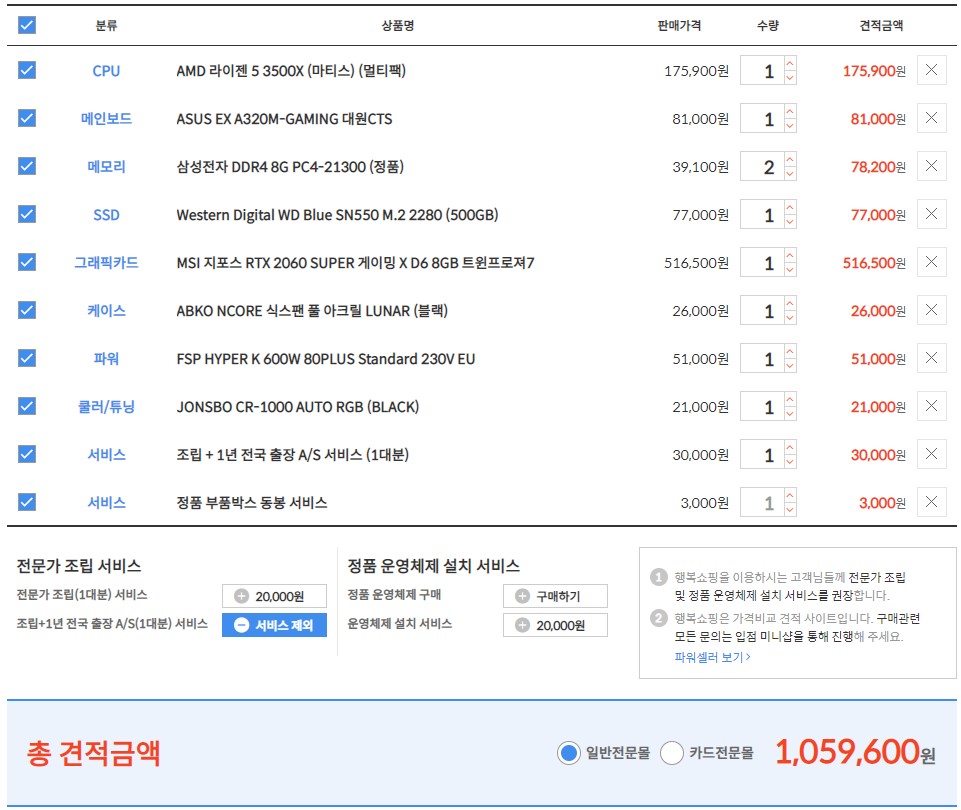Open the 메모리 category link
Image resolution: width=961 pixels, height=810 pixels.
point(106,167)
